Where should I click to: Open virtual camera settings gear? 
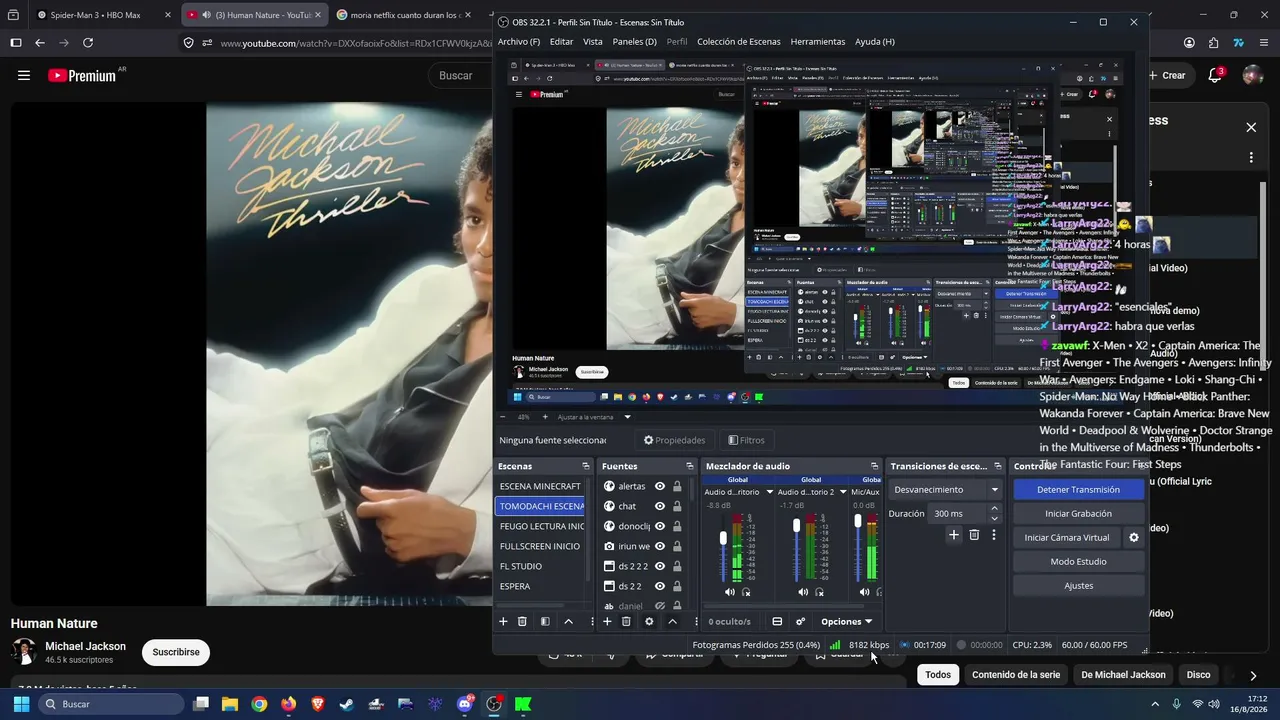(x=1133, y=537)
